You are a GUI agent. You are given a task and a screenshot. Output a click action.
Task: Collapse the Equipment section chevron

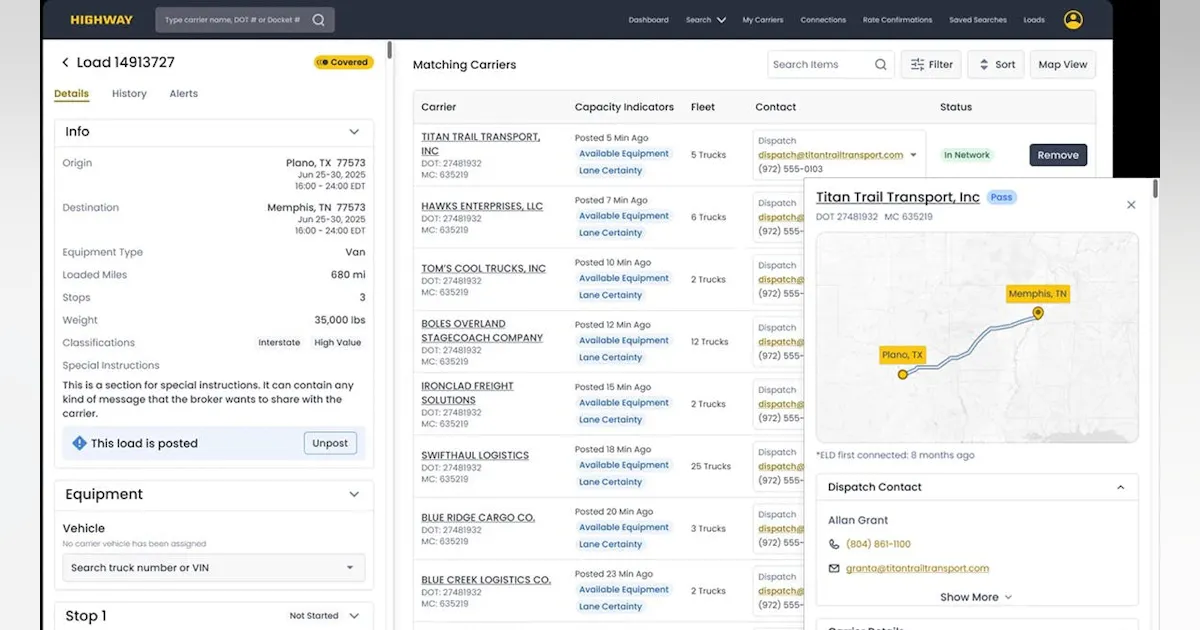click(353, 494)
